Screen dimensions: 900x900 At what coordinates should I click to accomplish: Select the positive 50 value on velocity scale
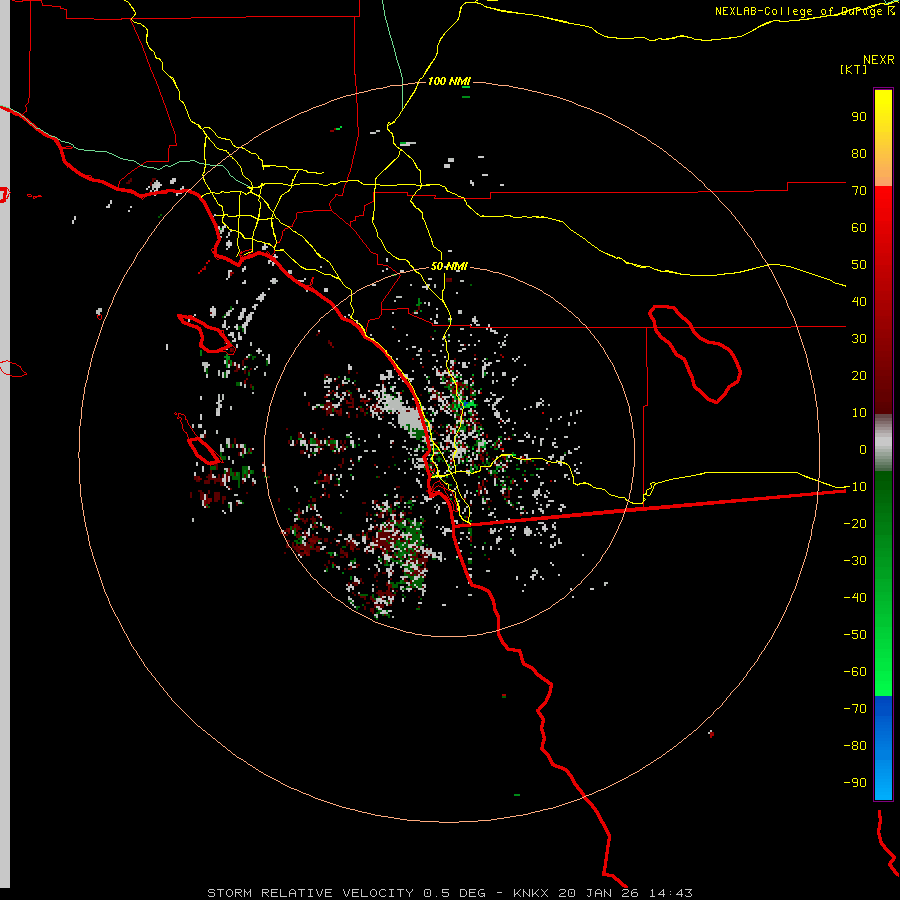click(859, 265)
